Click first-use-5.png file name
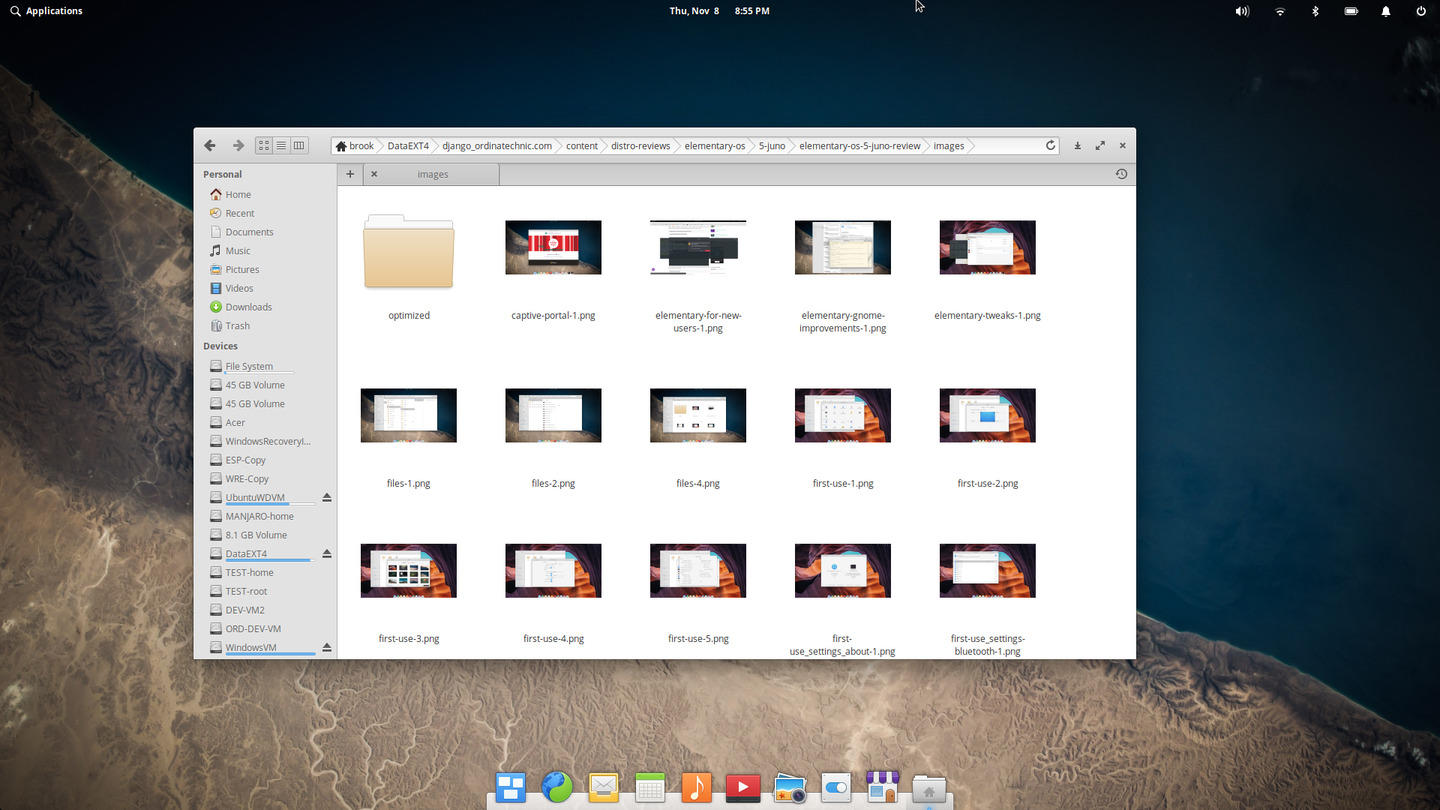Viewport: 1440px width, 810px height. (x=698, y=638)
